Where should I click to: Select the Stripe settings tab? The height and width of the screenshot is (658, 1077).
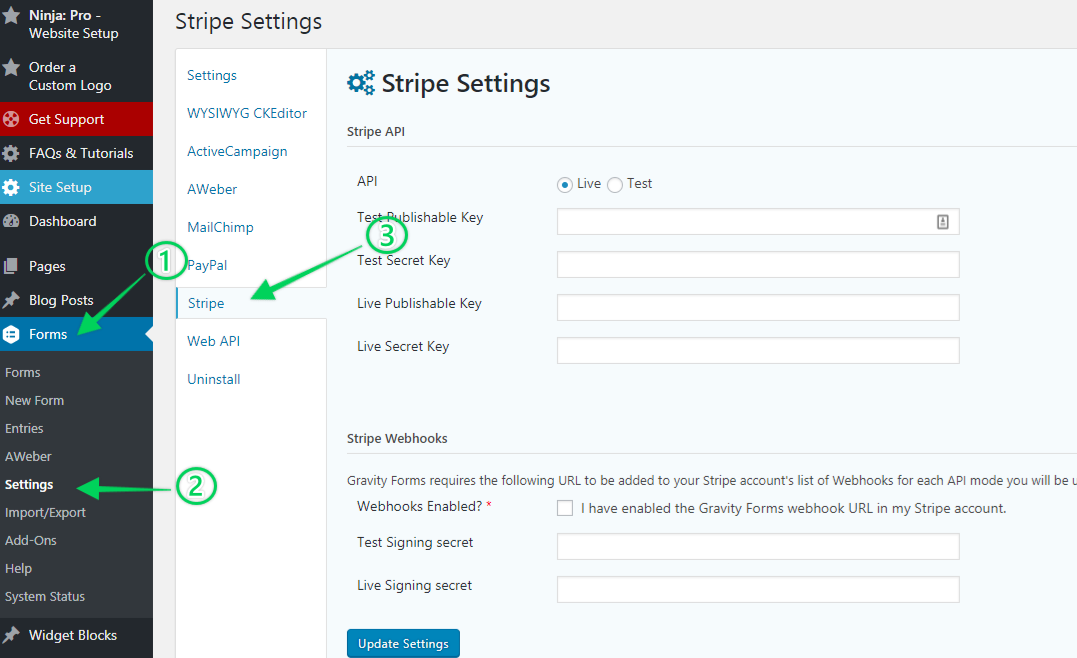point(206,303)
